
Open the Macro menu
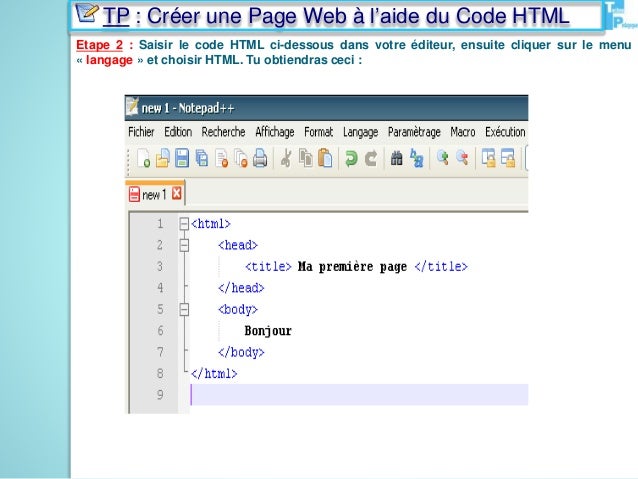pyautogui.click(x=463, y=132)
